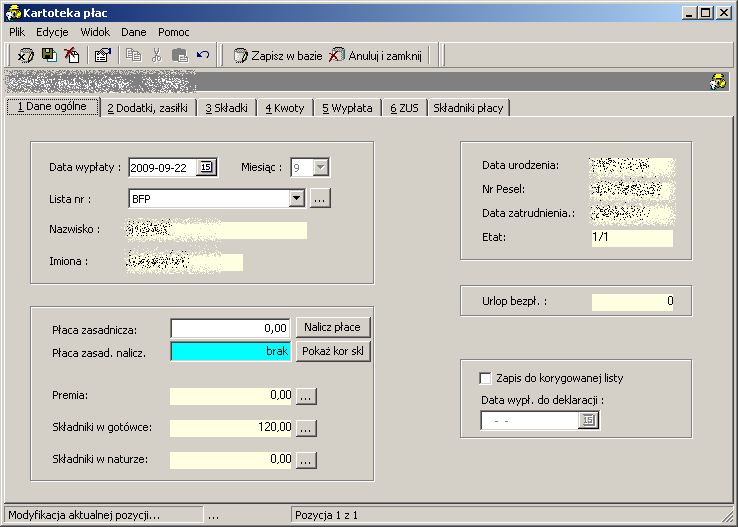Expand the Lista nr combo box arrow
This screenshot has width=738, height=527.
(297, 198)
